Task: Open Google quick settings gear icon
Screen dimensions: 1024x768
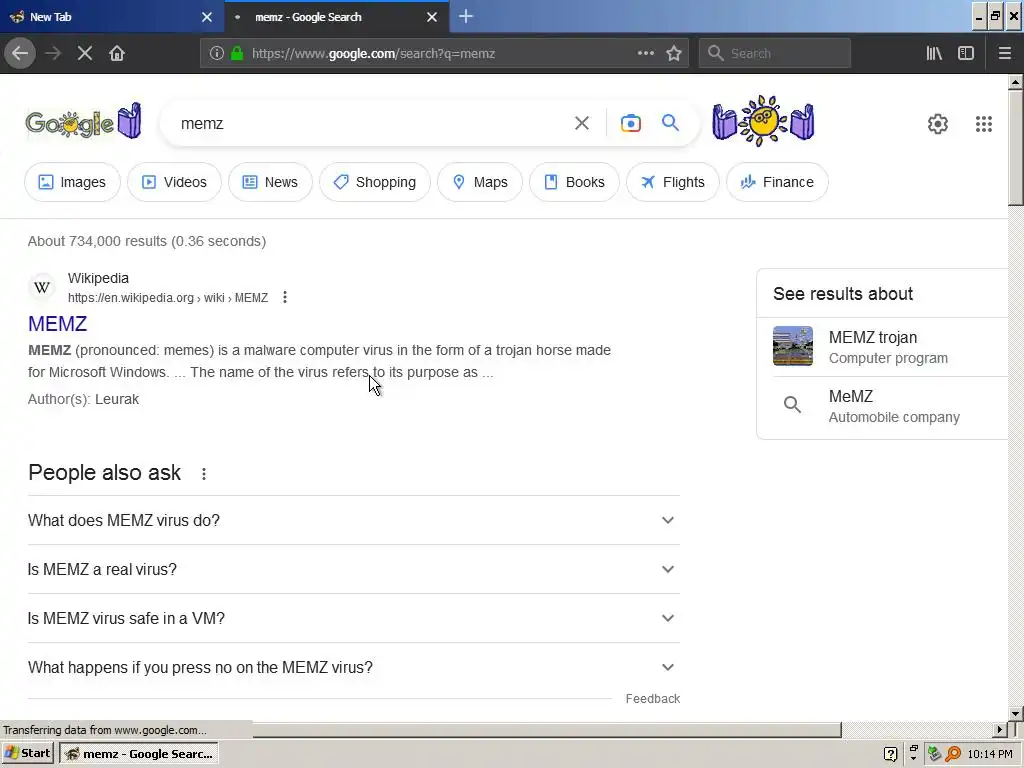Action: click(x=938, y=123)
